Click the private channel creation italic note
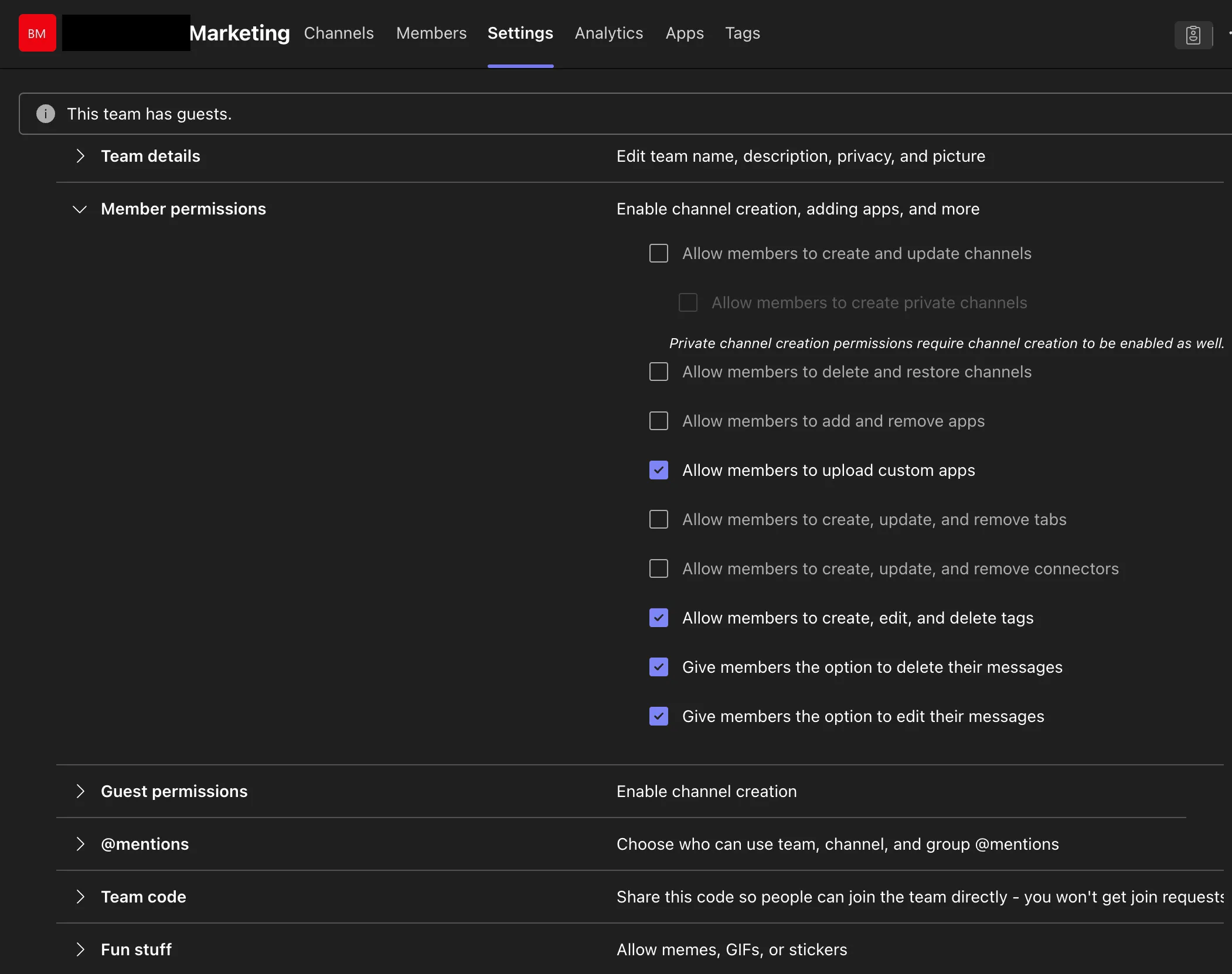Screen dimensions: 1232x974 click(x=947, y=343)
